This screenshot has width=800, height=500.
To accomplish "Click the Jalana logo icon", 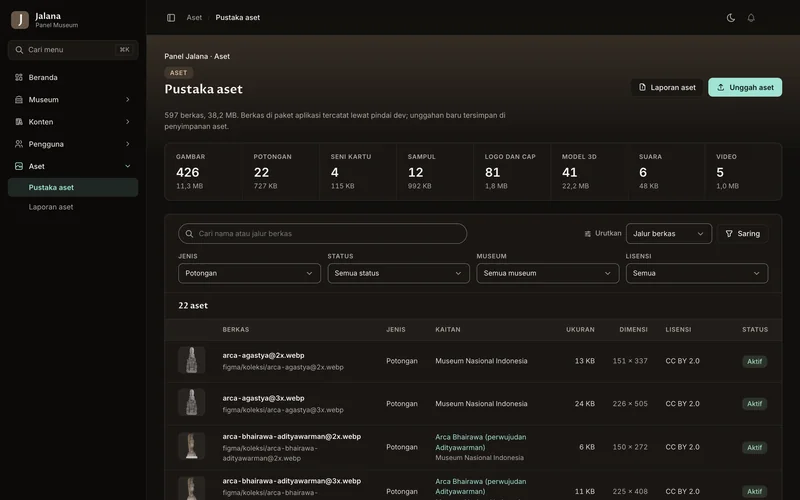I will coord(20,20).
